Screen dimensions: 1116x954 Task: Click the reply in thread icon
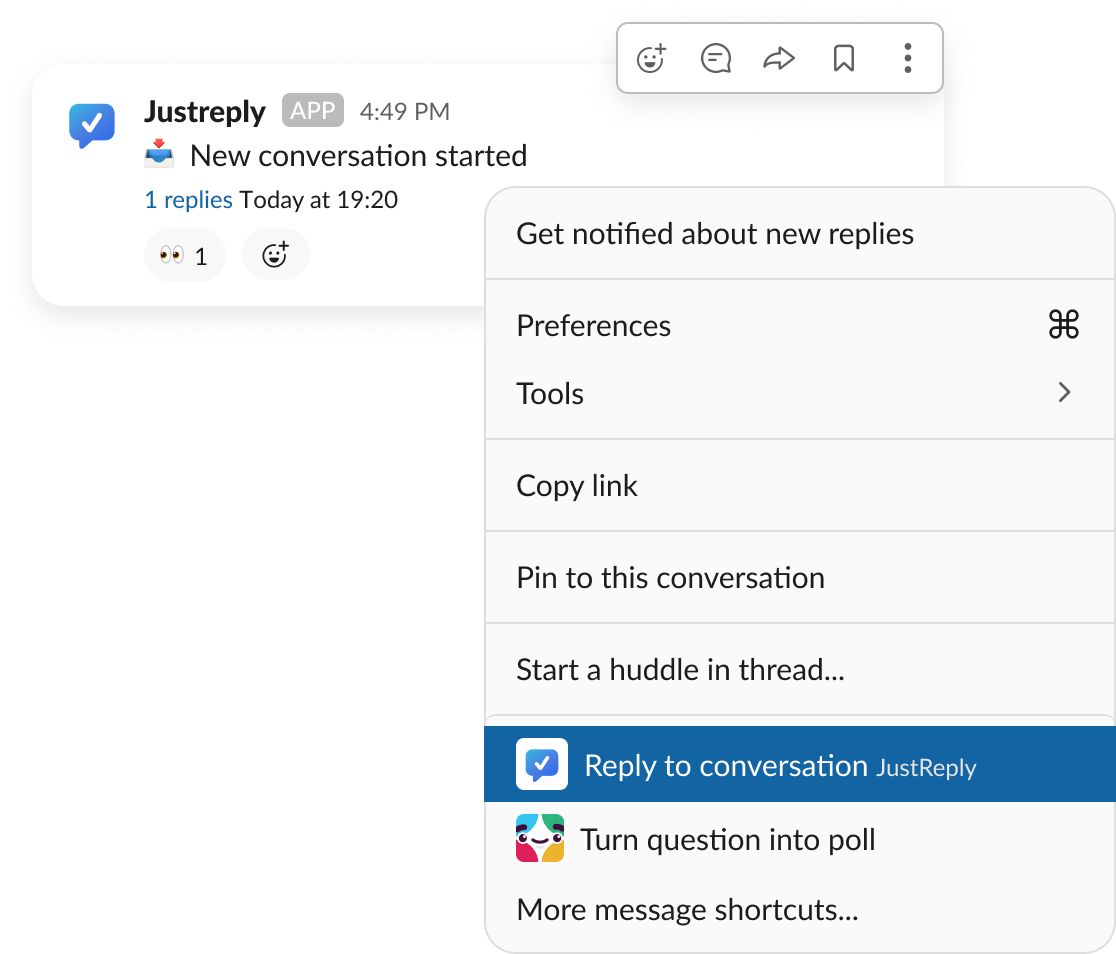coord(716,59)
